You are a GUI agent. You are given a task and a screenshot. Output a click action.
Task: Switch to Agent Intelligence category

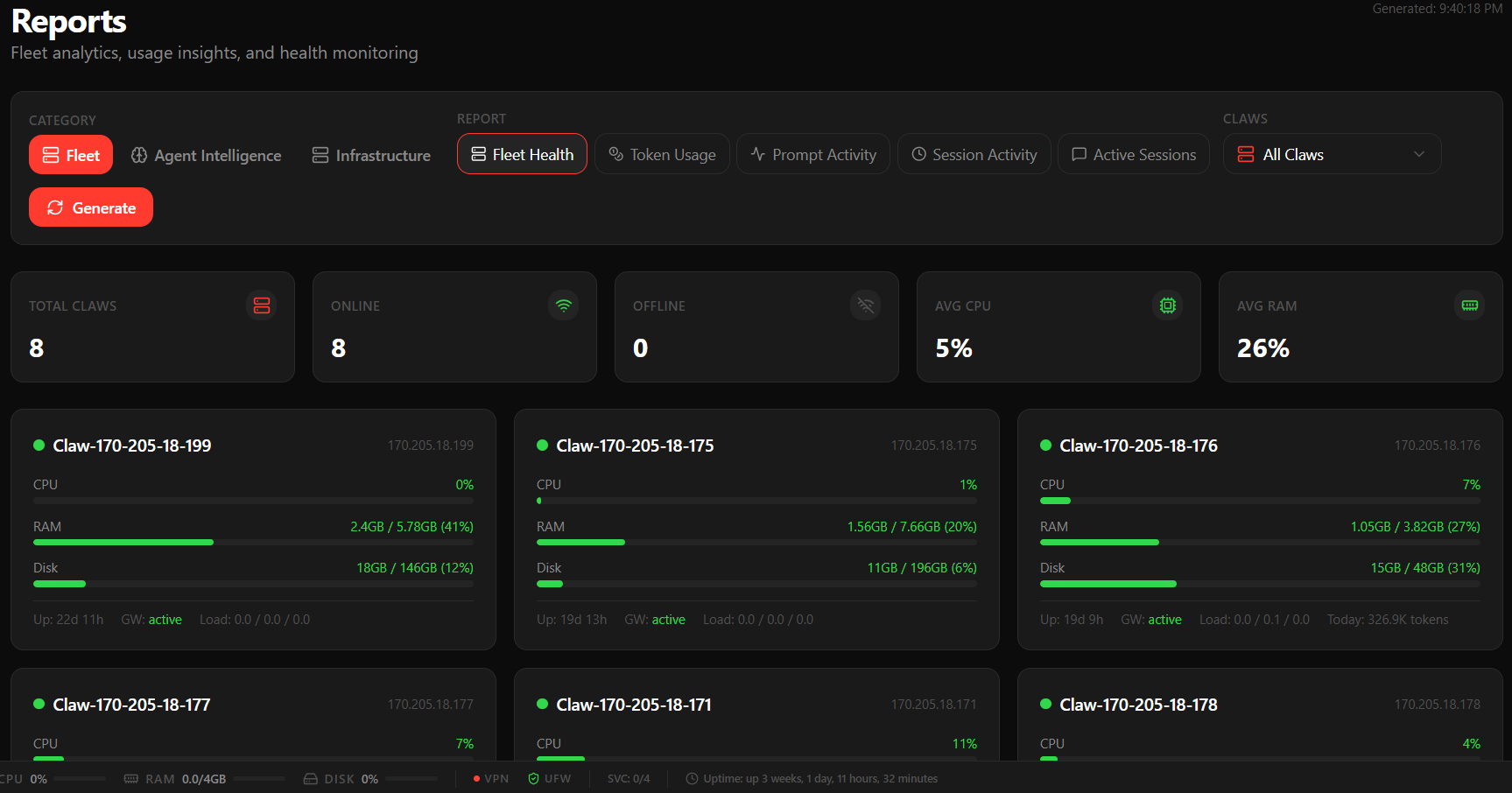click(206, 155)
